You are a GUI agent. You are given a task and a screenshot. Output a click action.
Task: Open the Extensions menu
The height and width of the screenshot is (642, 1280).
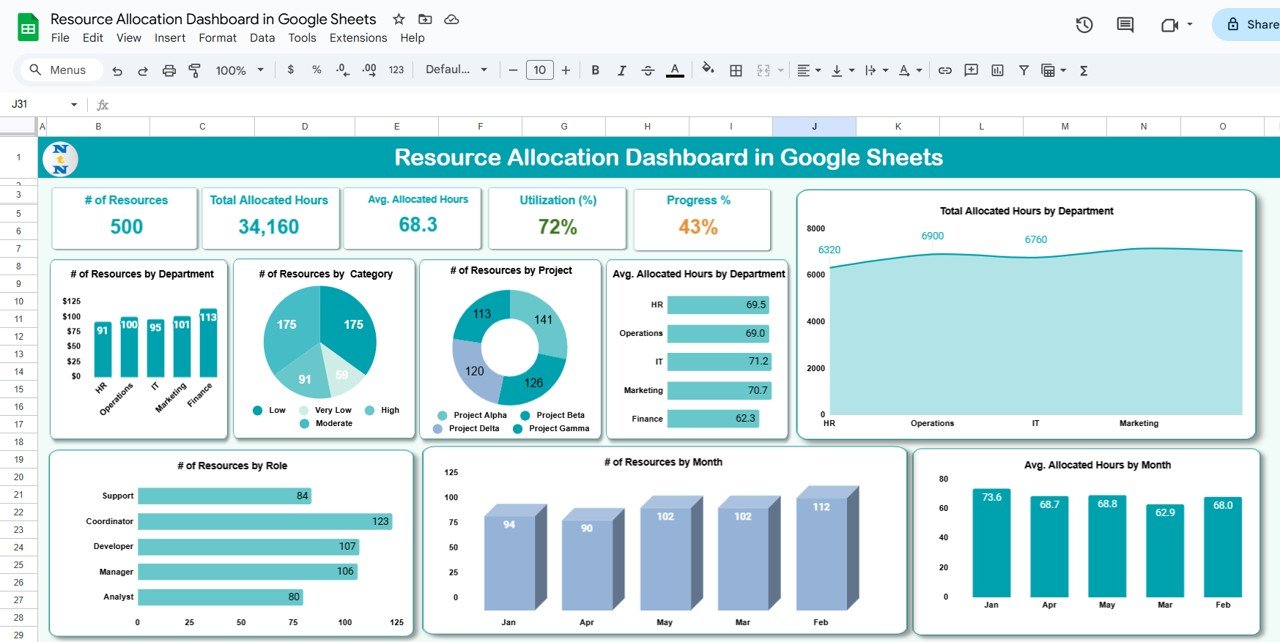pos(358,38)
